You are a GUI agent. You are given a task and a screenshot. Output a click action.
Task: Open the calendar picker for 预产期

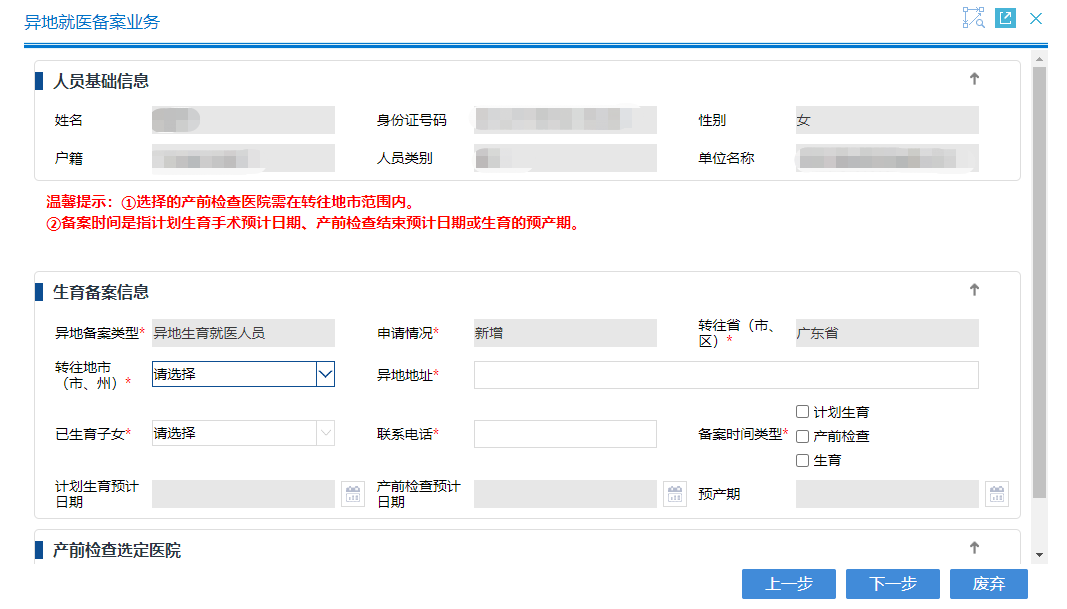996,493
